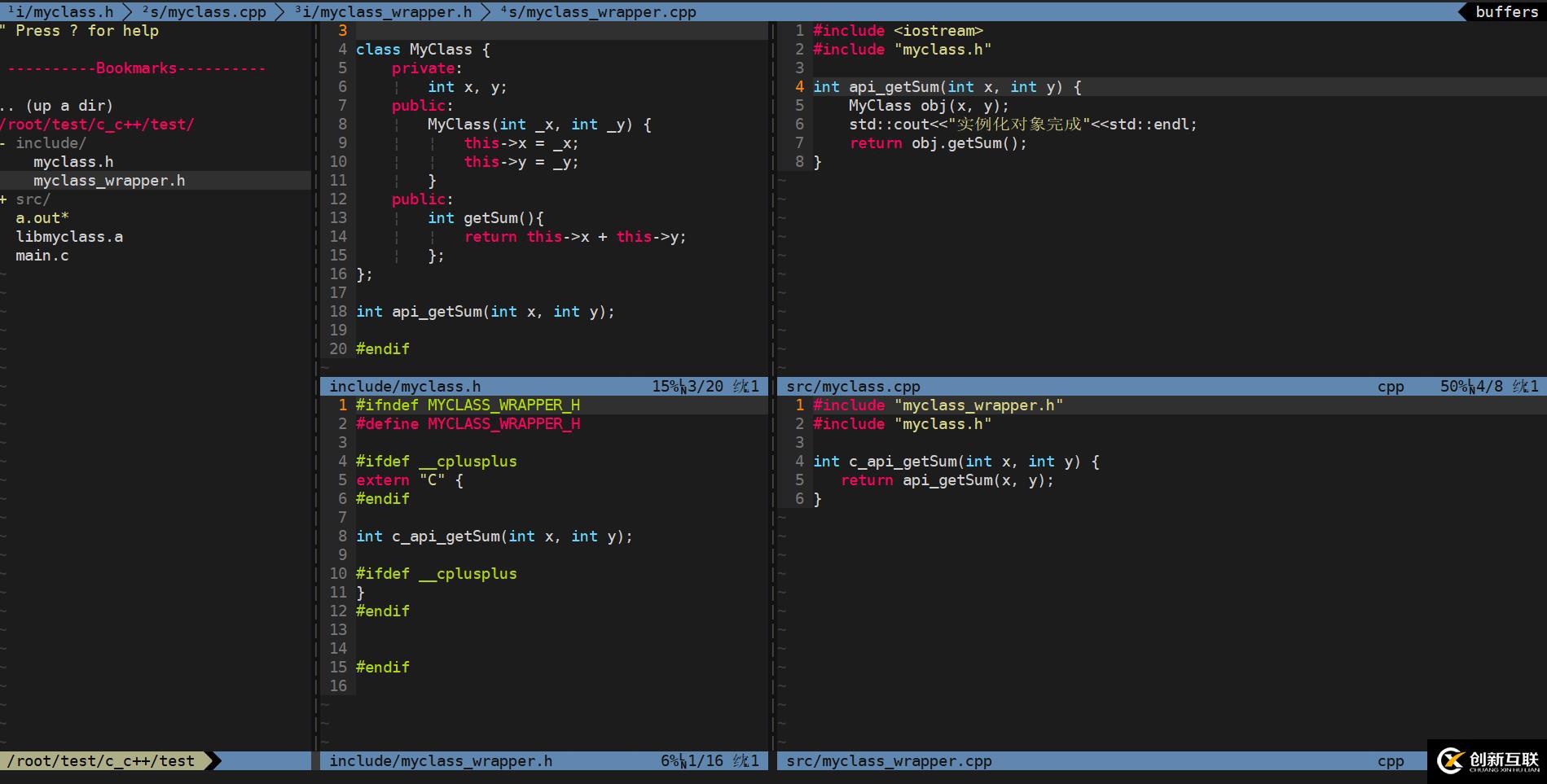Click the include/myclass.h status line
The image size is (1547, 784).
(x=405, y=387)
